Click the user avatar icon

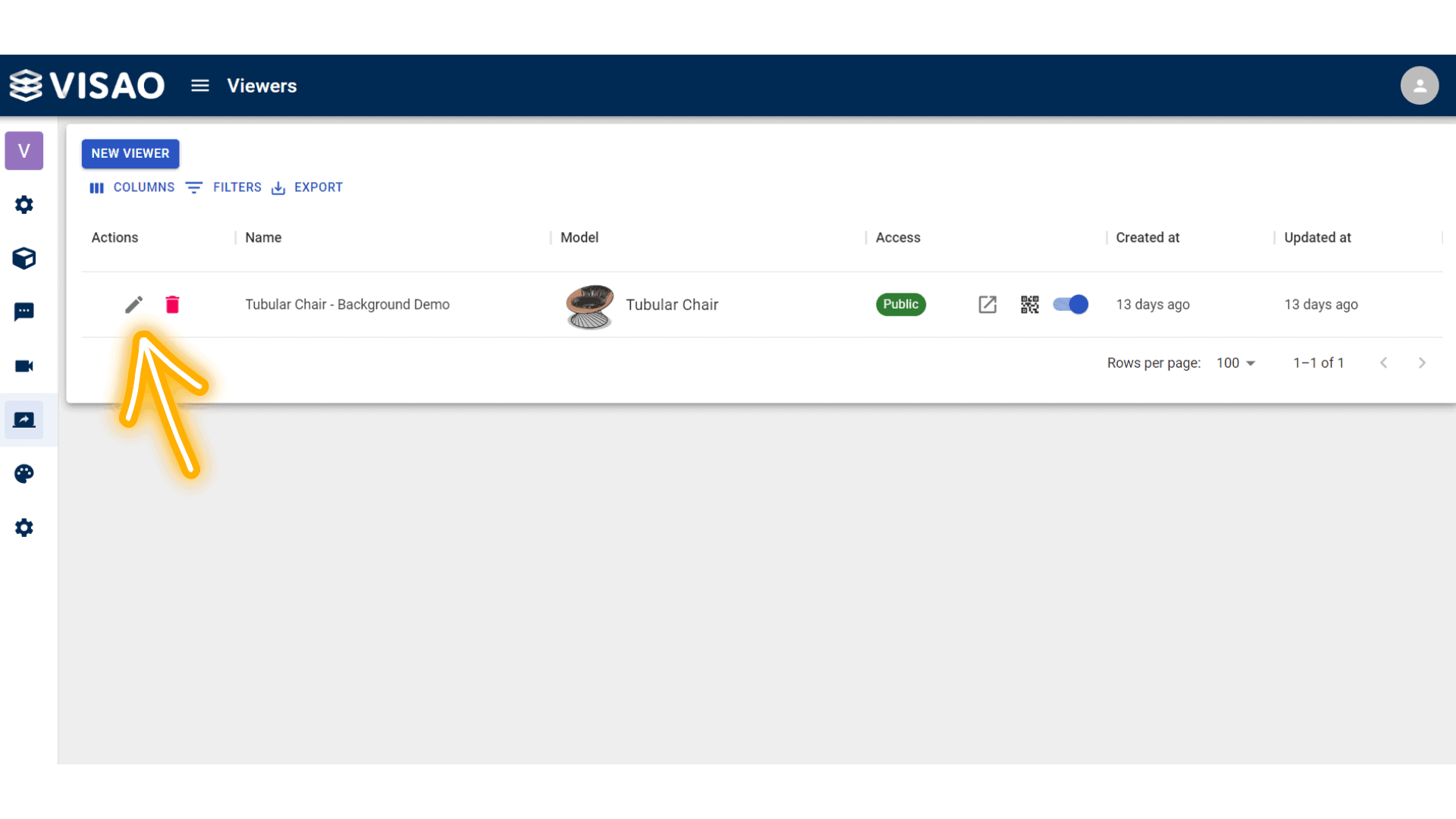(x=1420, y=86)
